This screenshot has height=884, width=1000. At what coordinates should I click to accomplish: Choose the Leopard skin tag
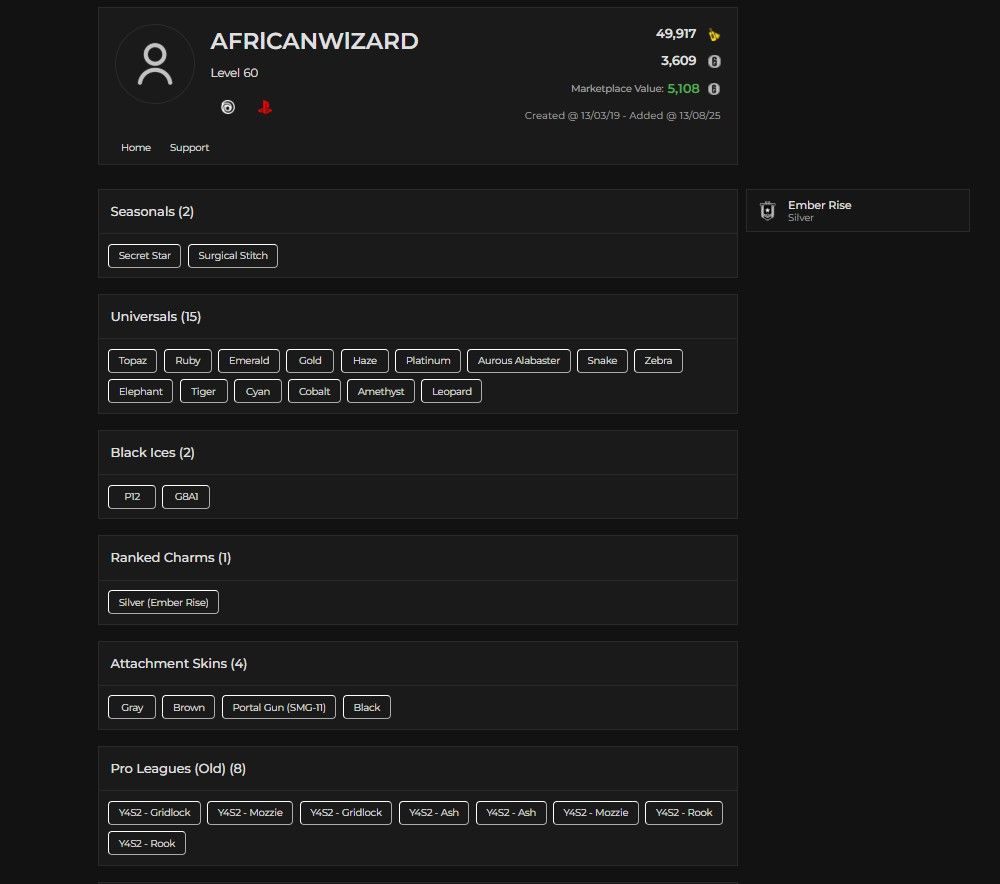coord(452,391)
